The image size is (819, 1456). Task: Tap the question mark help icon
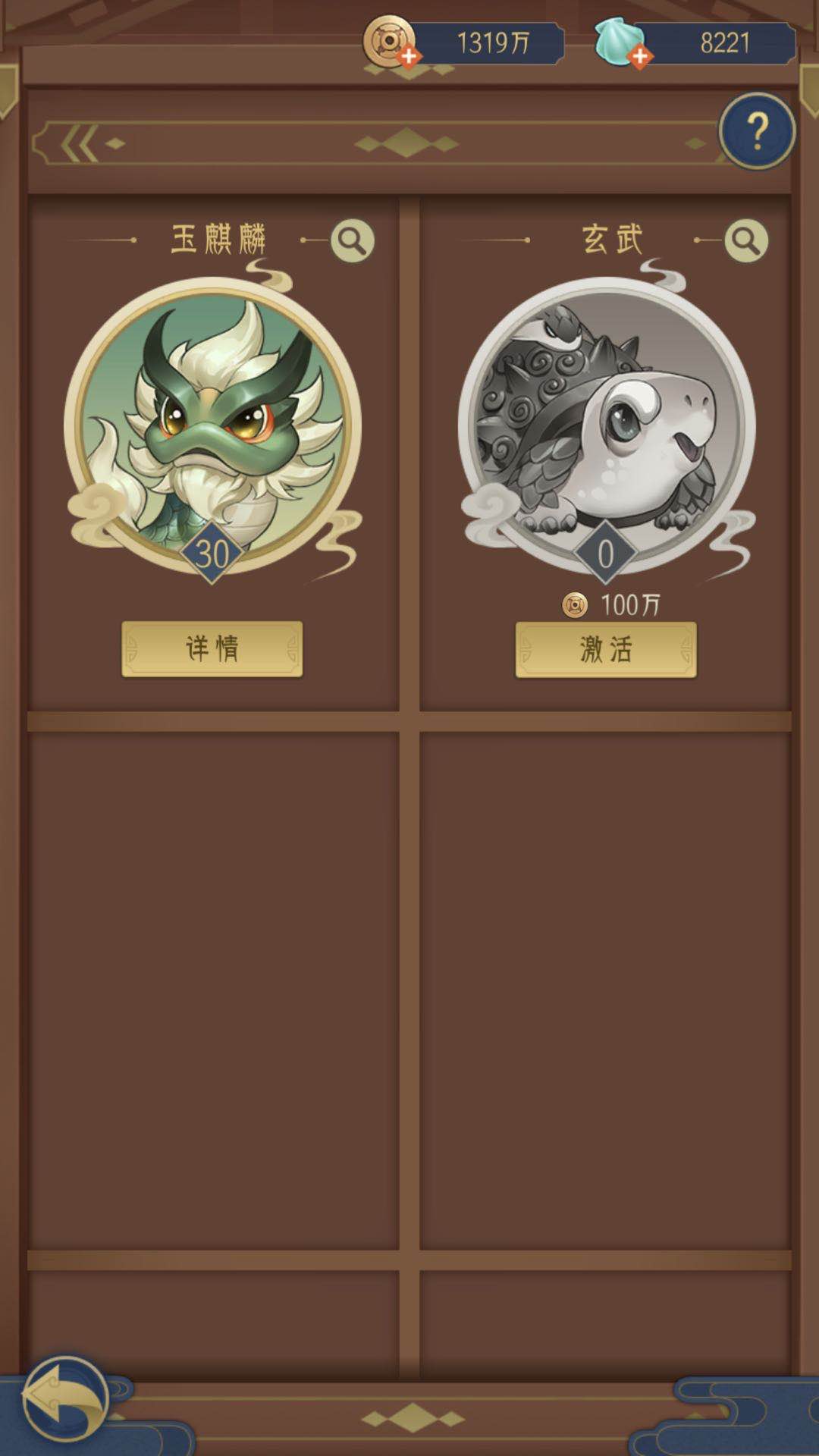(757, 131)
